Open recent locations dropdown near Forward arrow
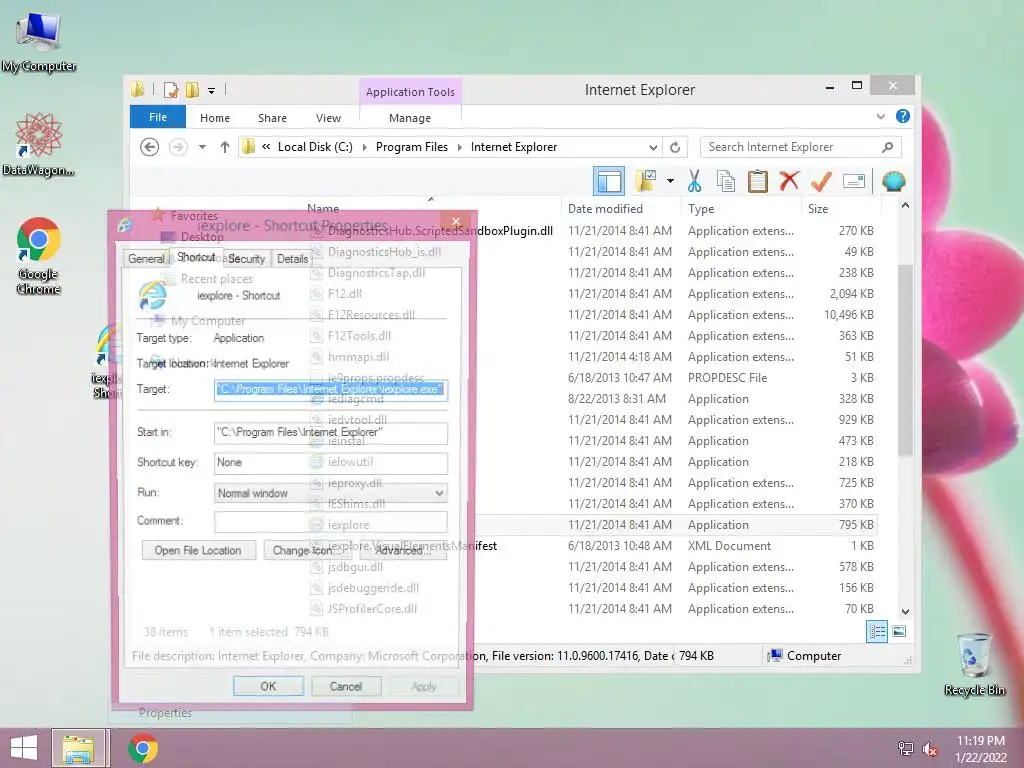The height and width of the screenshot is (768, 1024). (x=202, y=147)
